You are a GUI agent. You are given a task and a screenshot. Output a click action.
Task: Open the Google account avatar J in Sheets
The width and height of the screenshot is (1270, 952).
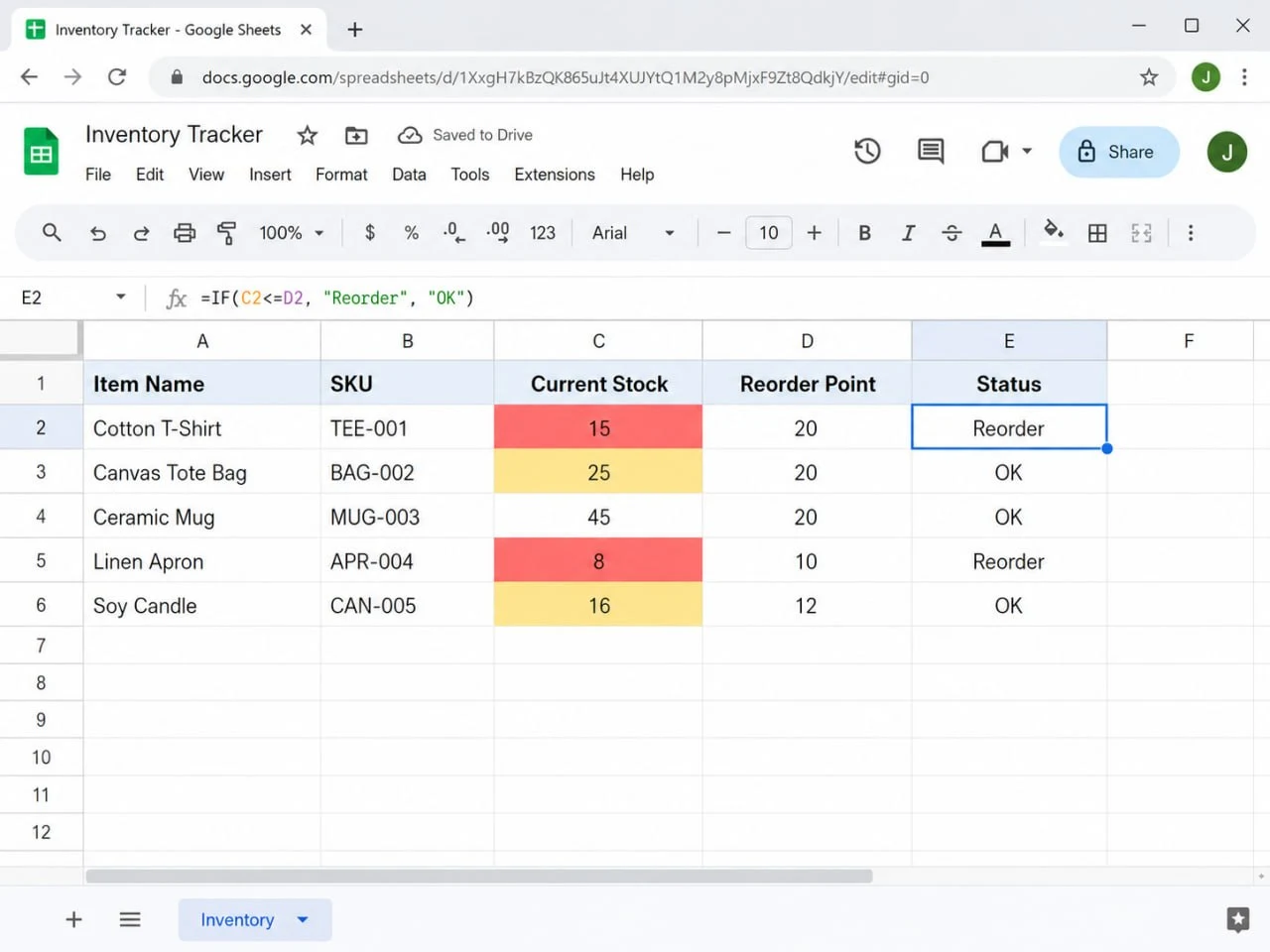coord(1226,152)
